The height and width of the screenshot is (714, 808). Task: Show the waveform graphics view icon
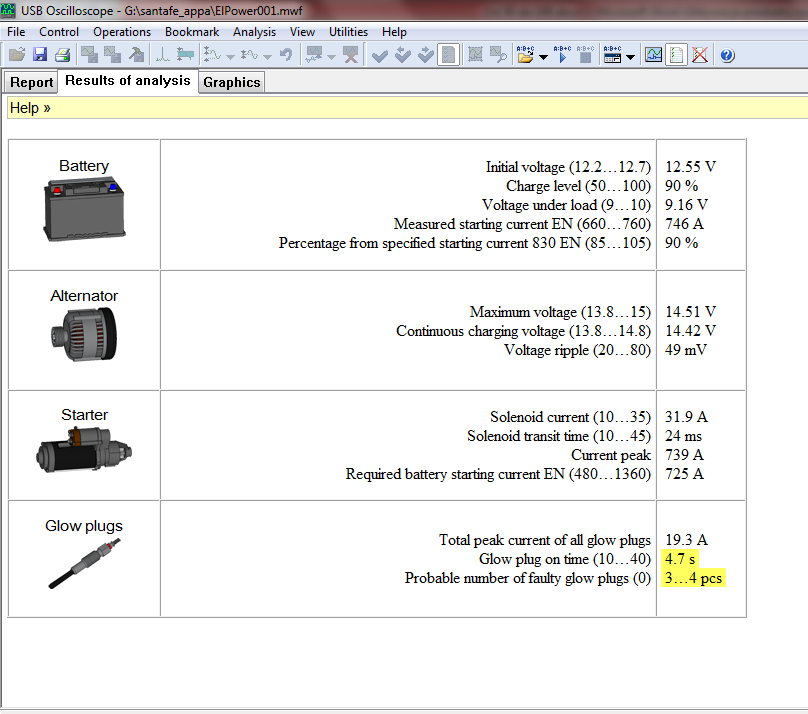coord(654,55)
